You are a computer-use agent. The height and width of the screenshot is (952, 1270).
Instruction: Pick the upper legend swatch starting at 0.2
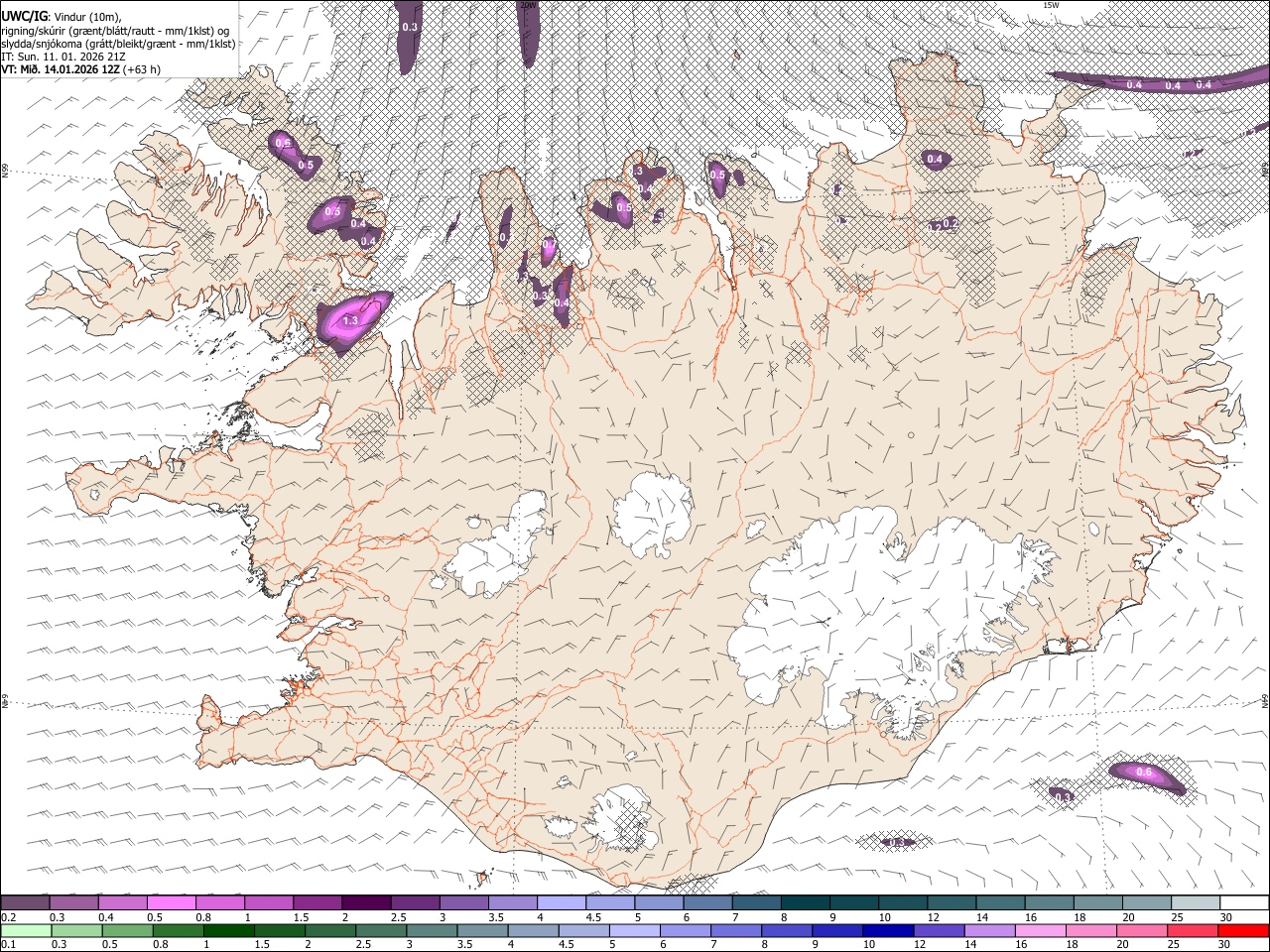(25, 902)
